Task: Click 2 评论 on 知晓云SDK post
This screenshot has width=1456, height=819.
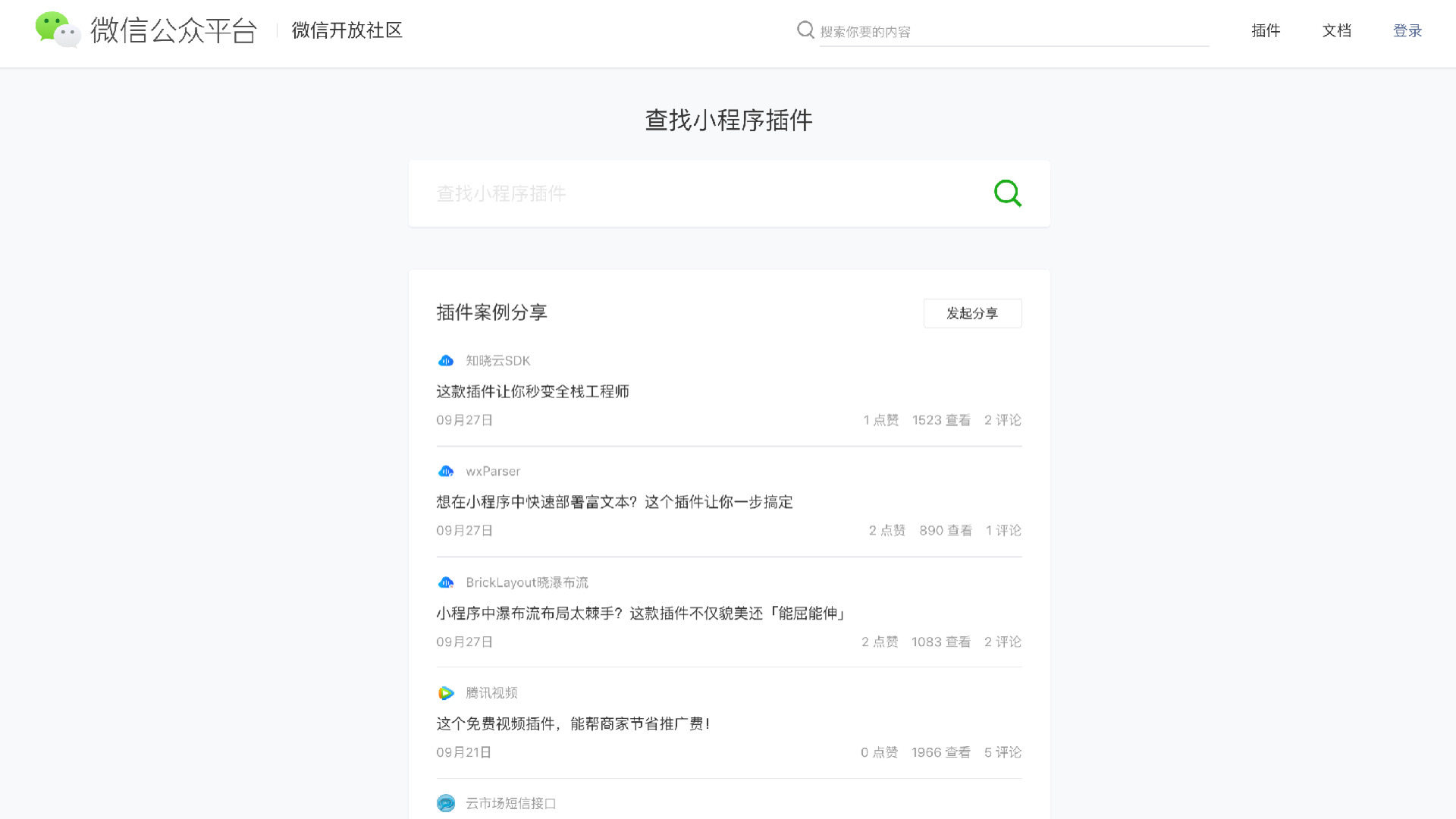Action: 1003,420
